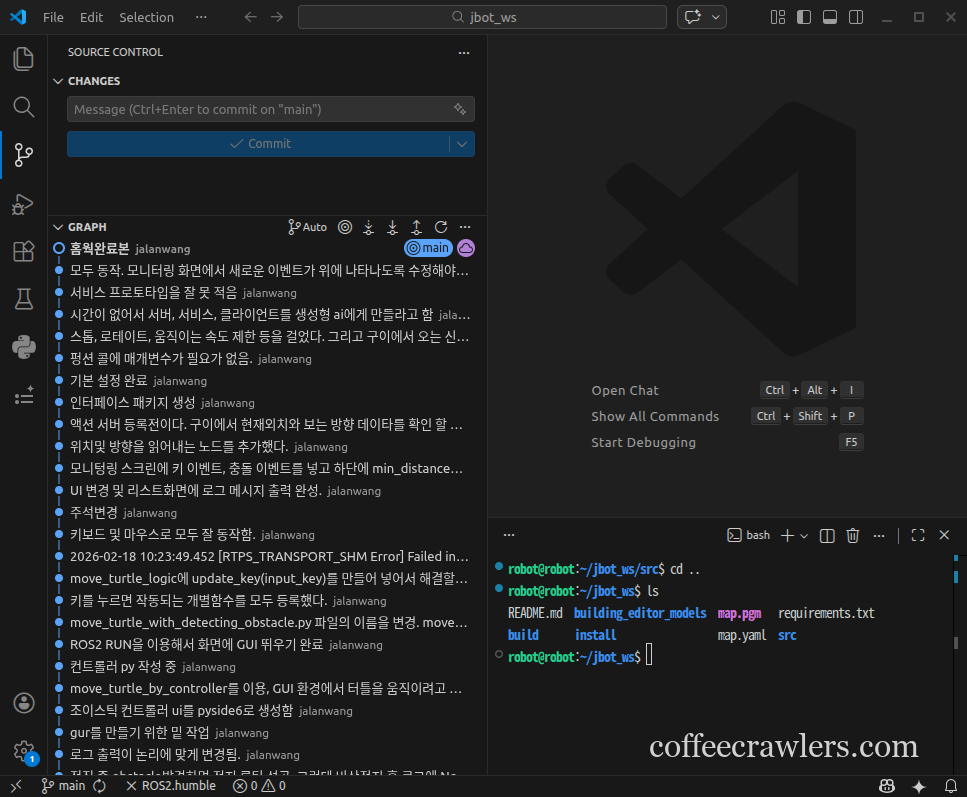Split the bash terminal
This screenshot has width=967, height=797.
827,535
